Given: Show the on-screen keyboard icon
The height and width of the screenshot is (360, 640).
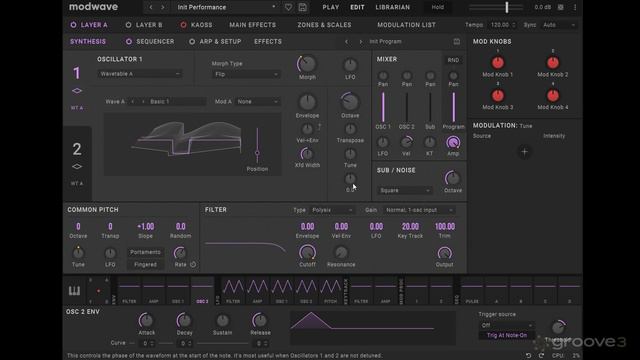Looking at the screenshot, I should (x=74, y=291).
